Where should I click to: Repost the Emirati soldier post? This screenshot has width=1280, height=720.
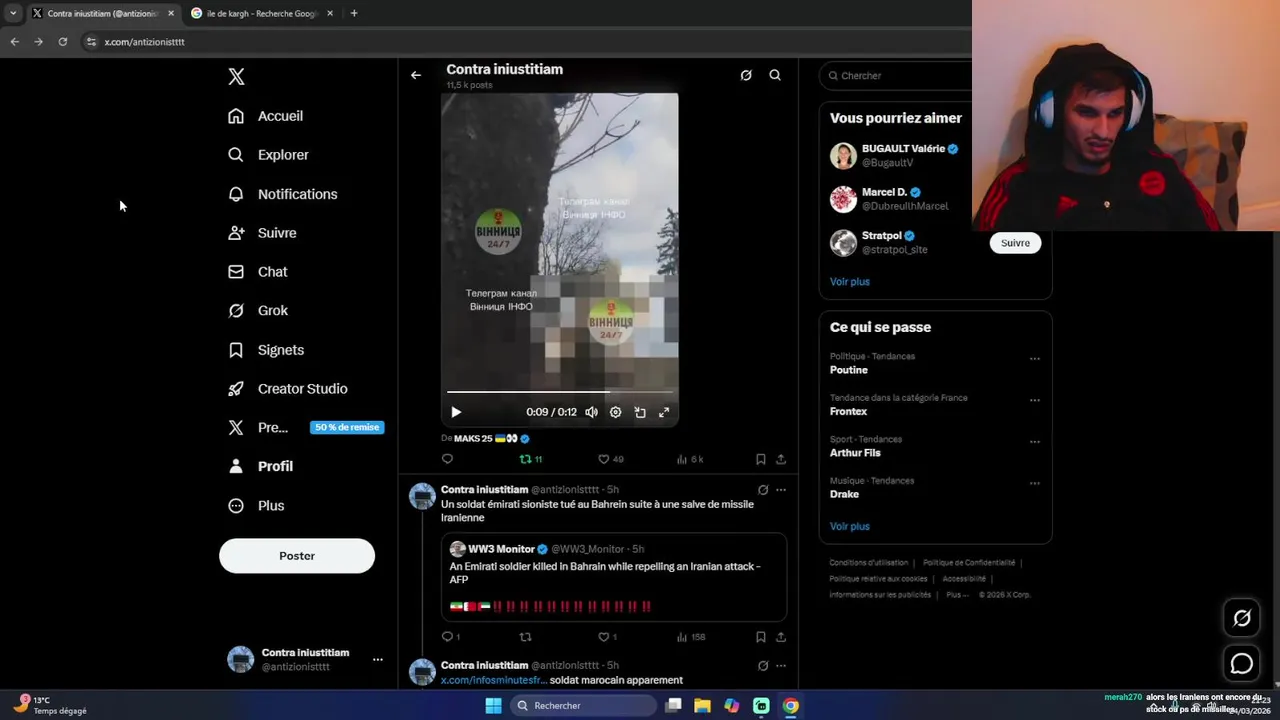point(525,637)
